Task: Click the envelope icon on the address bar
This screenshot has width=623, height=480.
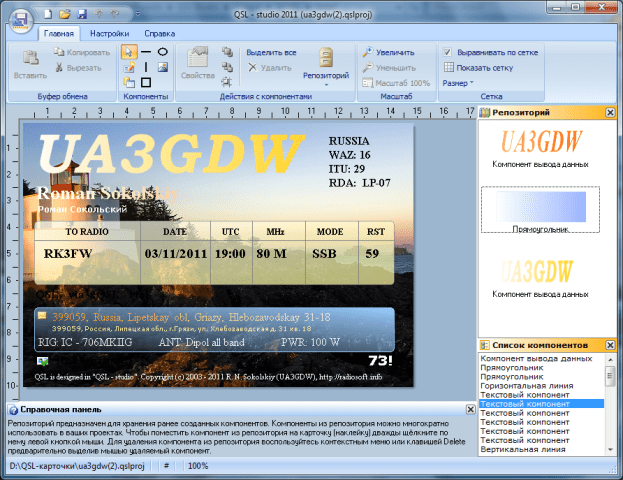Action: (42, 316)
